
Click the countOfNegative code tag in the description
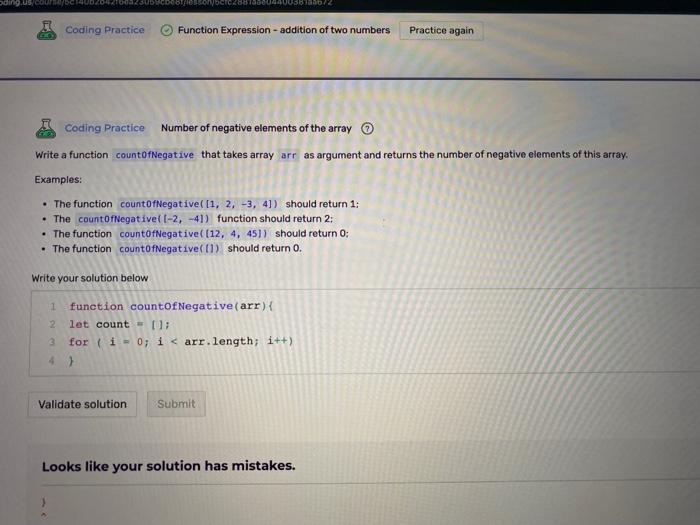point(154,155)
